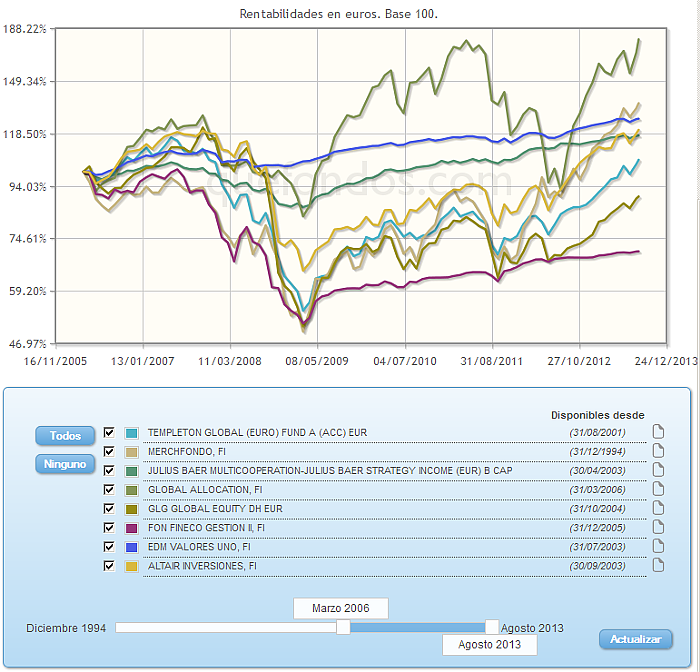Viewport: 700px width, 672px height.
Task: Click the Disponibles desde column header
Action: point(597,415)
